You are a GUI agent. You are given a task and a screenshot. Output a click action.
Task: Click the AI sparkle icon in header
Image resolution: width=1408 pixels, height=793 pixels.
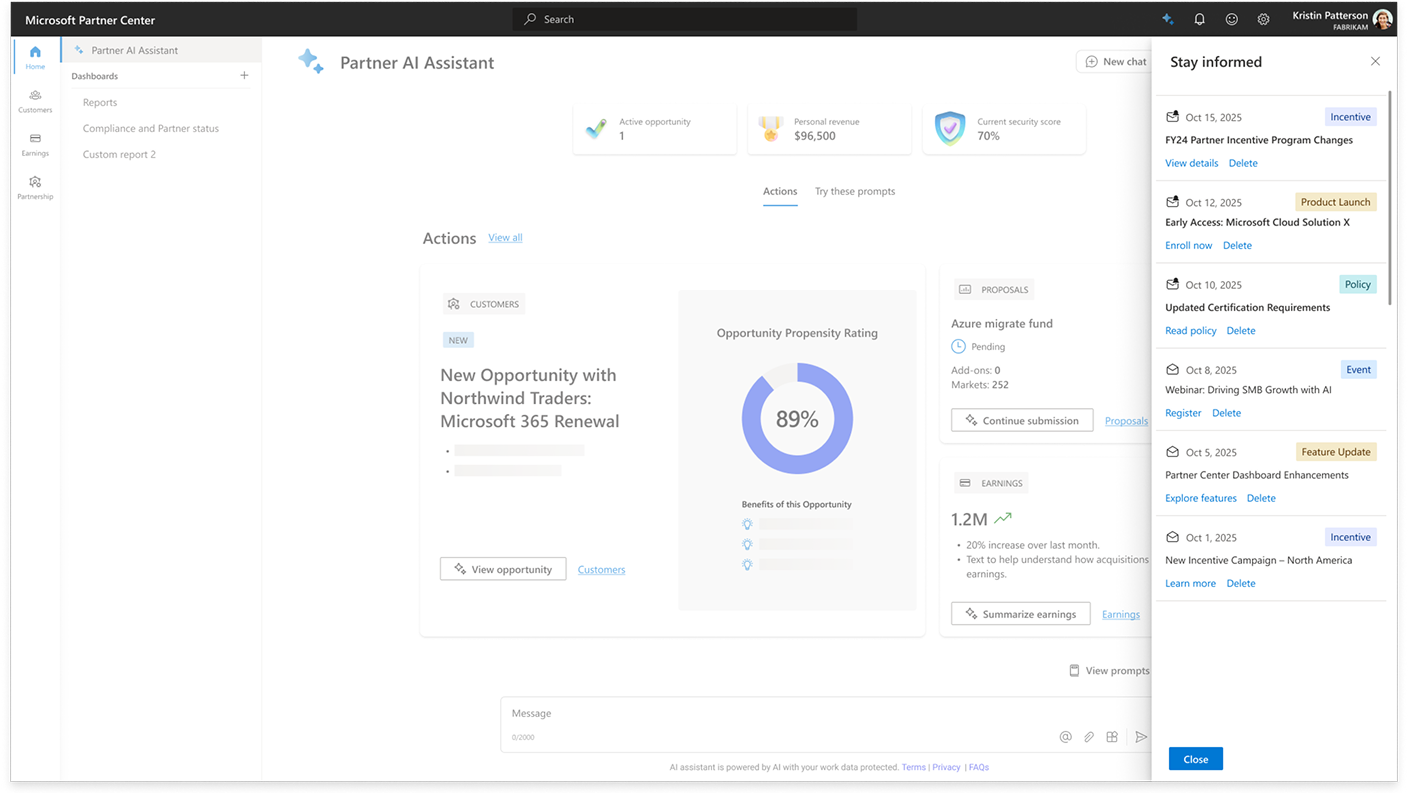1167,19
